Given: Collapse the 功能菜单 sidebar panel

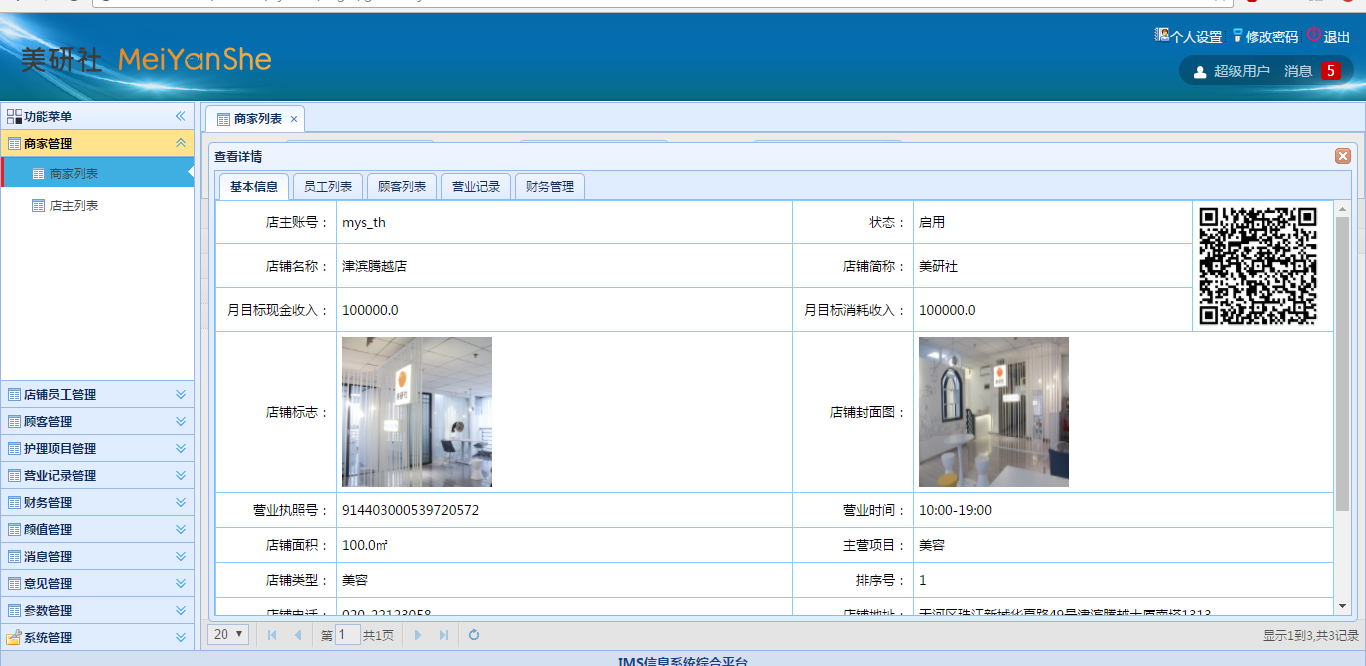Looking at the screenshot, I should [181, 116].
